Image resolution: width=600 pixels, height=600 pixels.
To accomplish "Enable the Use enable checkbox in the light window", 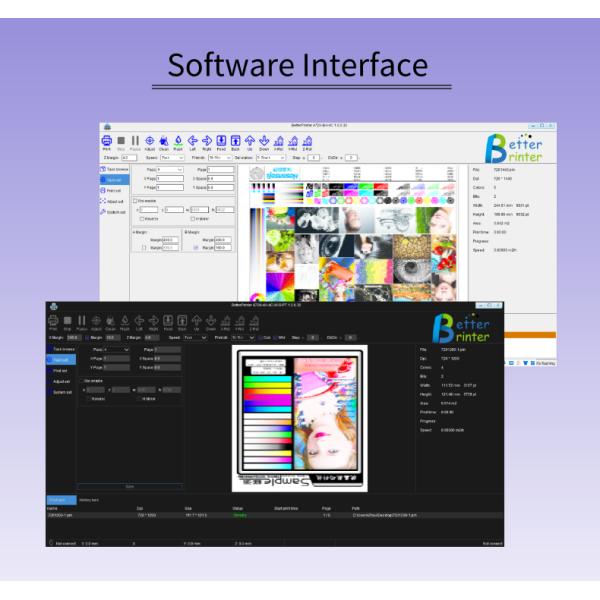I will pos(136,200).
